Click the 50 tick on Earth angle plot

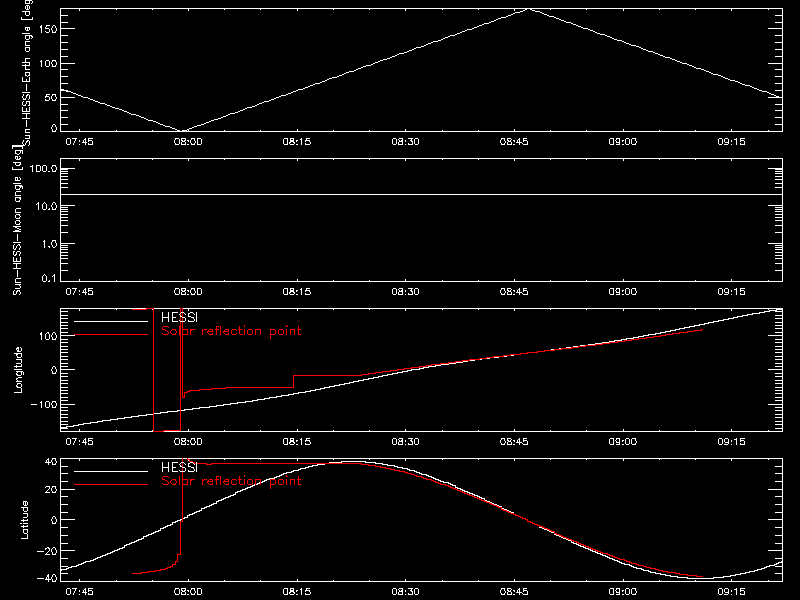click(51, 97)
